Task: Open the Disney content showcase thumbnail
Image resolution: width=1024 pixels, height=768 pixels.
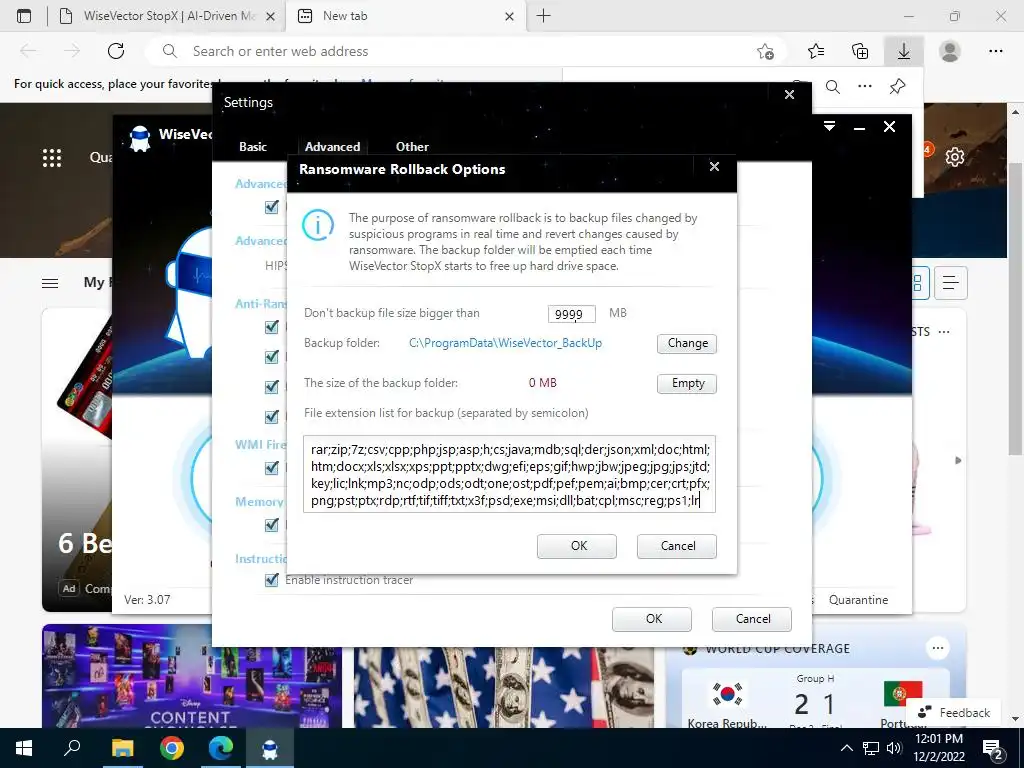Action: pos(191,676)
